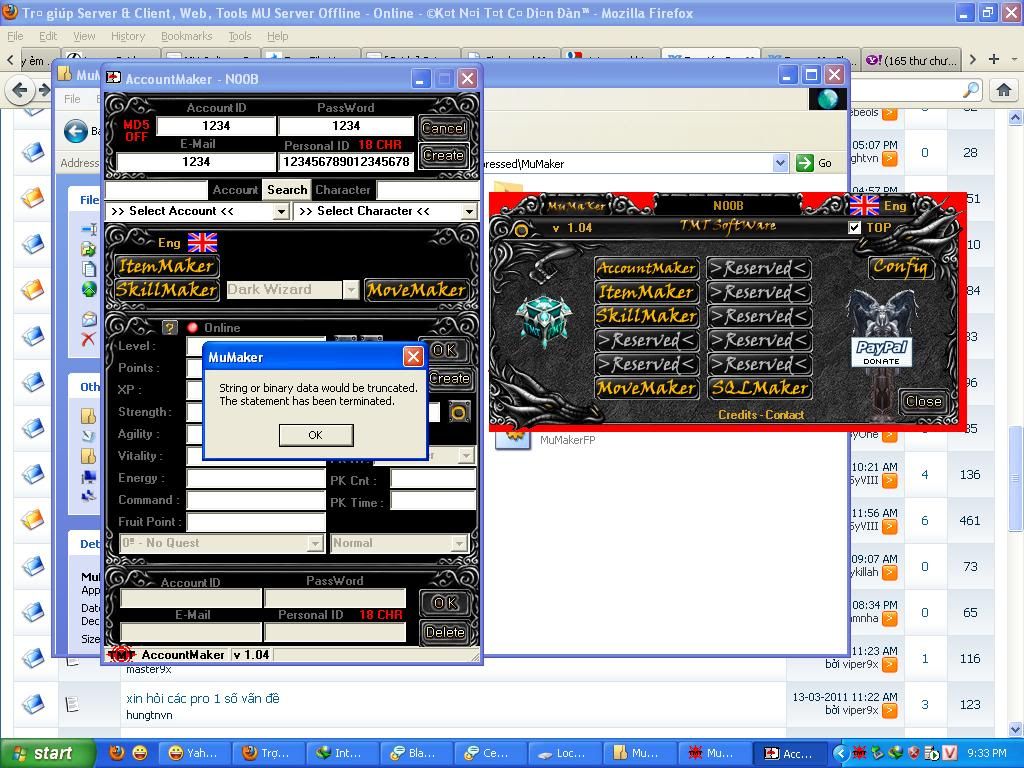This screenshot has height=768, width=1024.
Task: Click the green Go arrow in Explorer window
Action: point(805,163)
